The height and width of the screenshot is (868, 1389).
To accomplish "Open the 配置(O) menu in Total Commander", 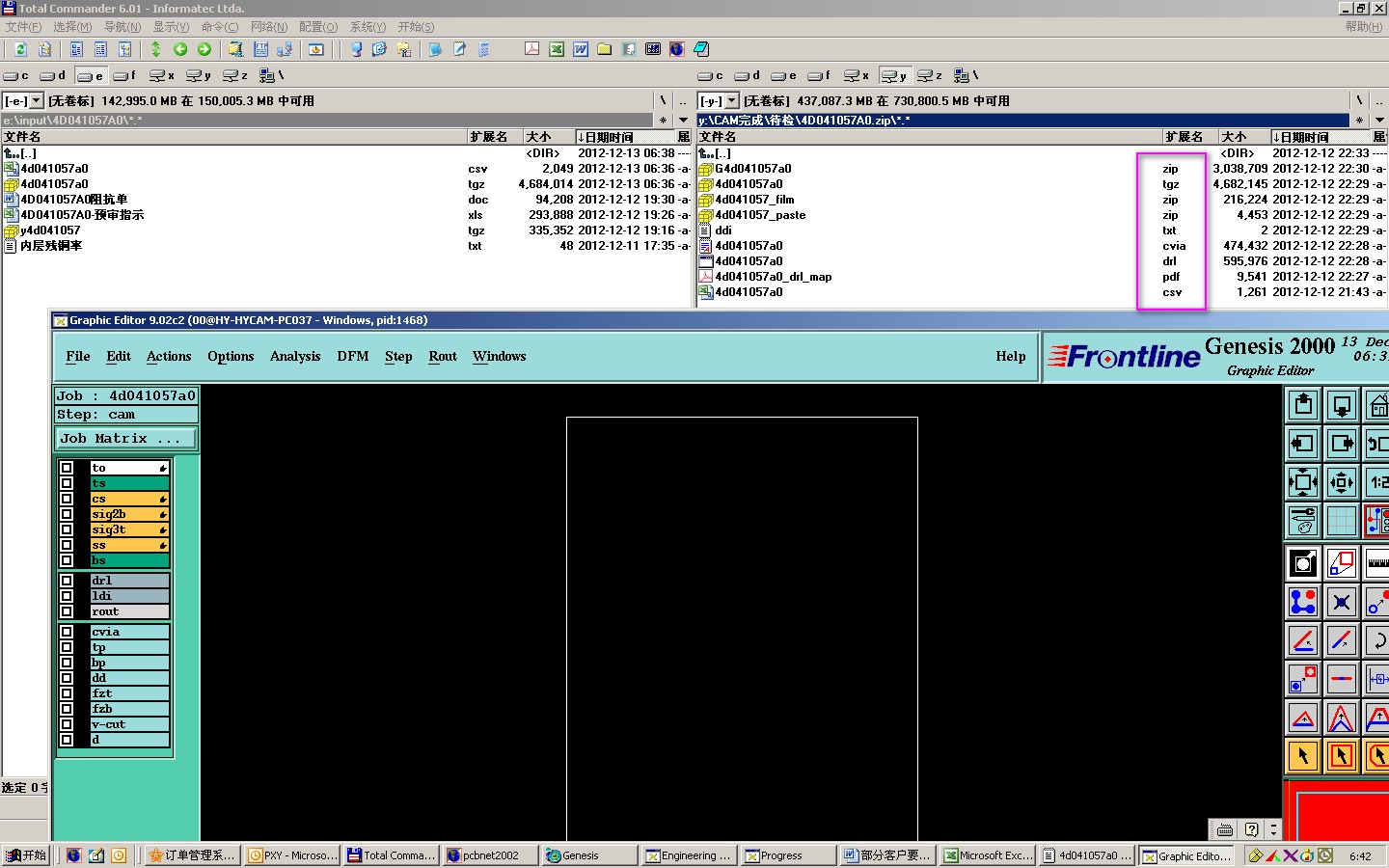I will [318, 27].
